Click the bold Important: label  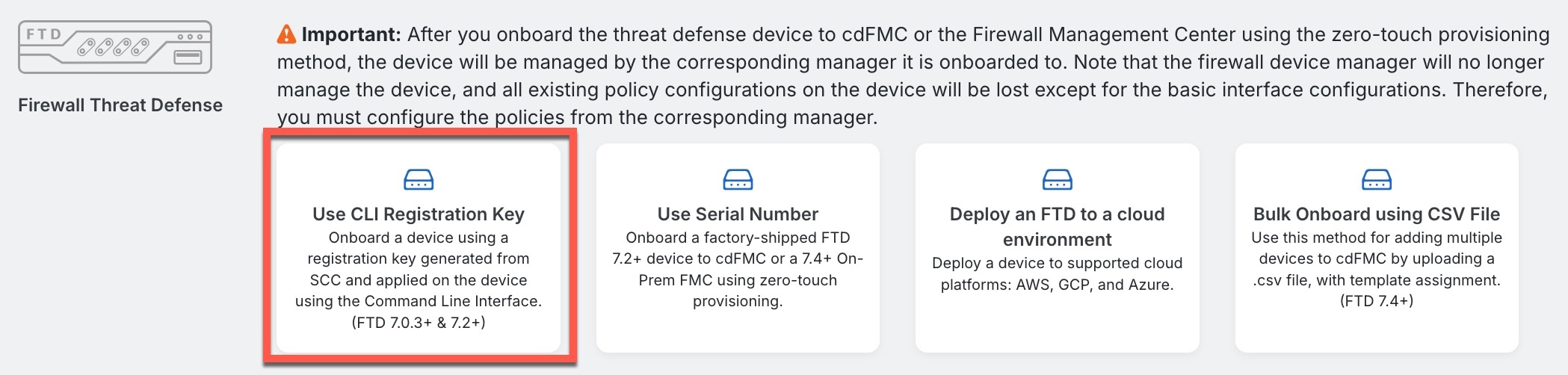(351, 34)
